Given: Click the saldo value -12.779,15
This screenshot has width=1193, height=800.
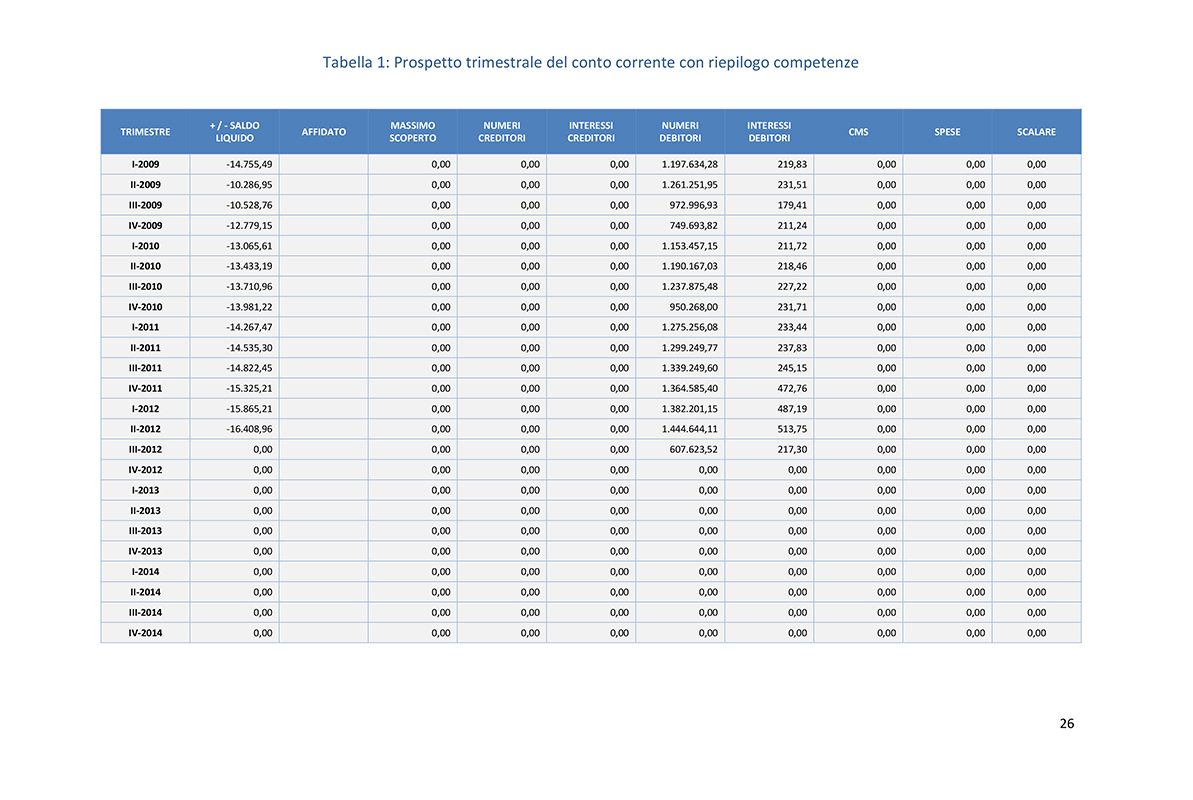Looking at the screenshot, I should (x=249, y=226).
